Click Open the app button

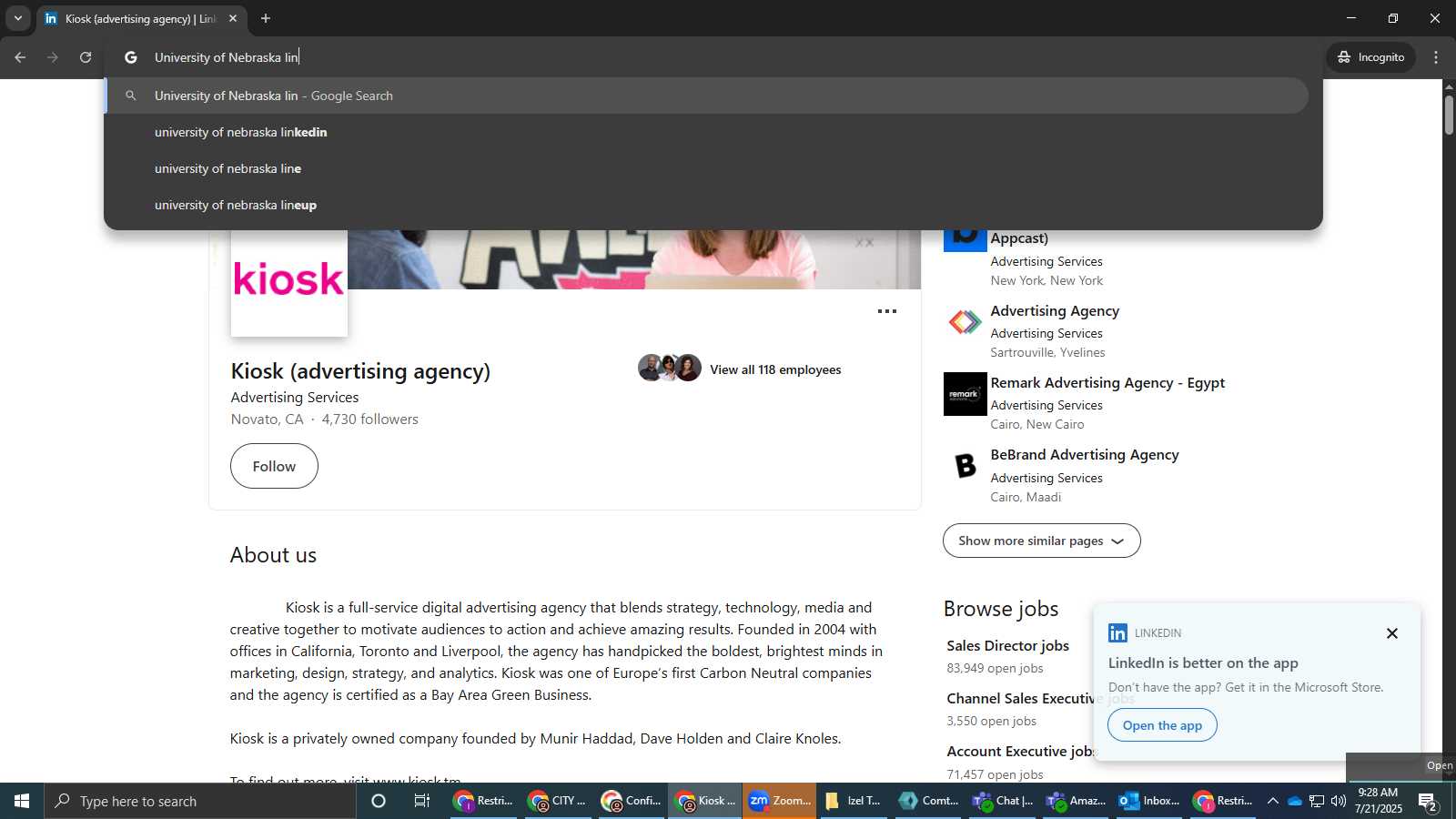(1162, 725)
